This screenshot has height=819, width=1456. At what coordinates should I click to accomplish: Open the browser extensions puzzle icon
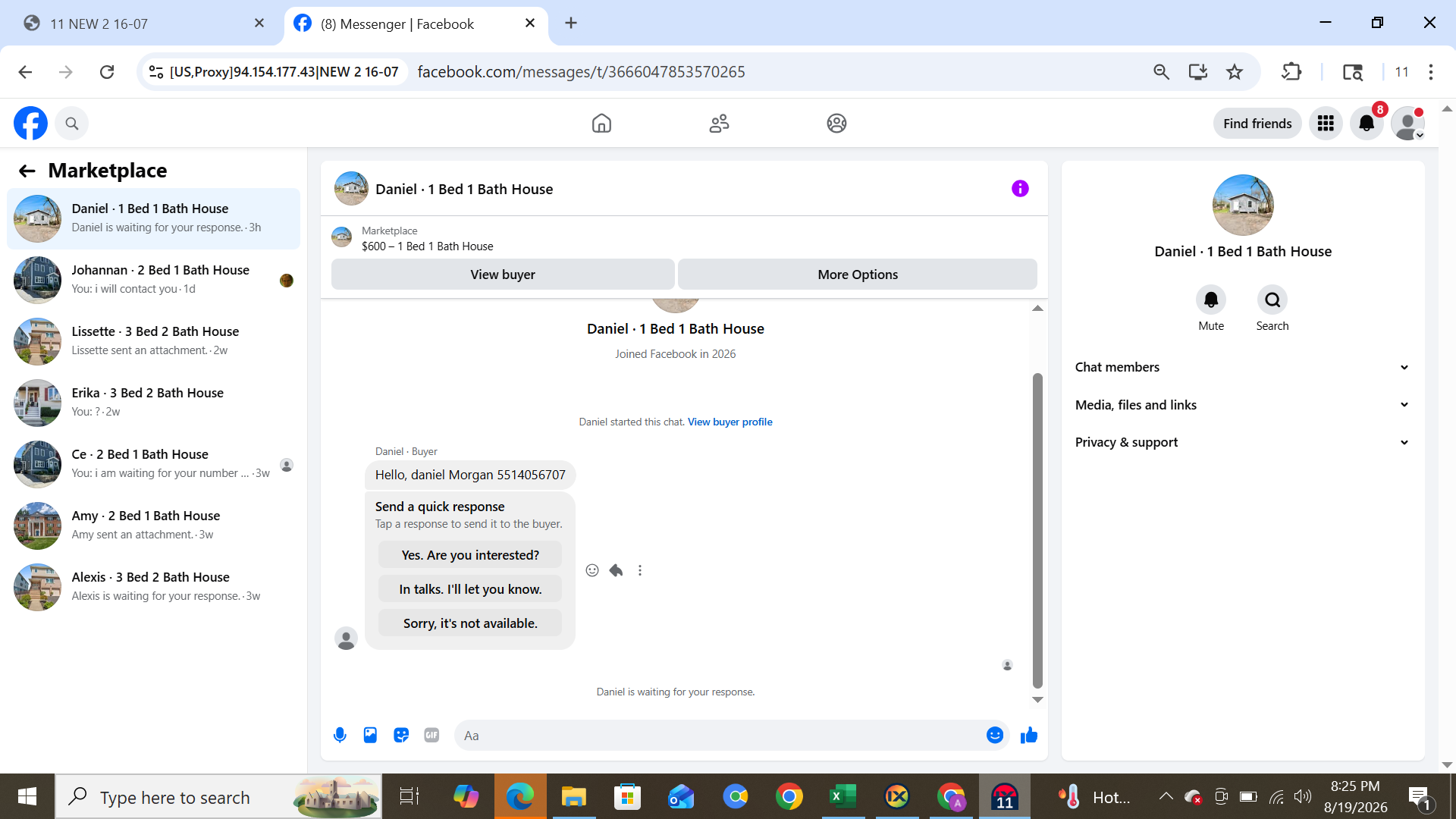point(1291,72)
